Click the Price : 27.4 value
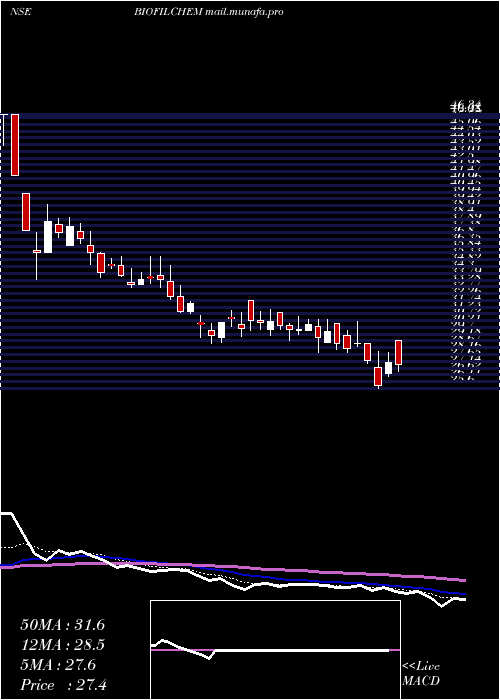 click(63, 685)
